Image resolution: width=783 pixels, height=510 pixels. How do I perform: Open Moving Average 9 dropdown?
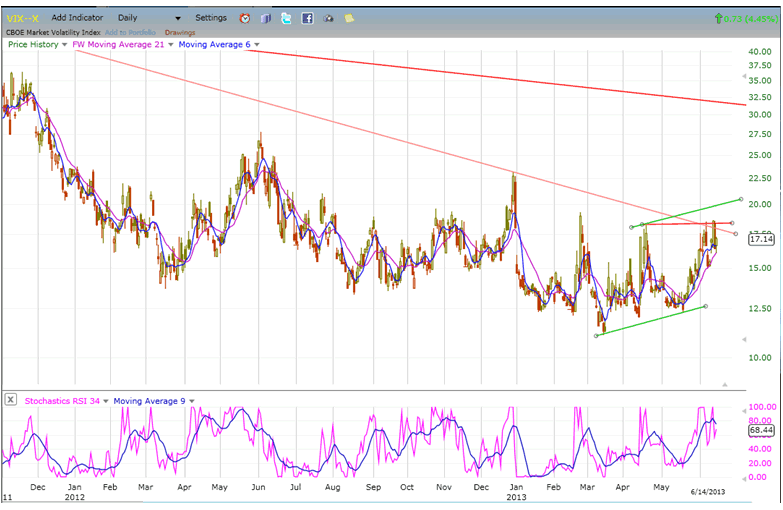[x=192, y=401]
